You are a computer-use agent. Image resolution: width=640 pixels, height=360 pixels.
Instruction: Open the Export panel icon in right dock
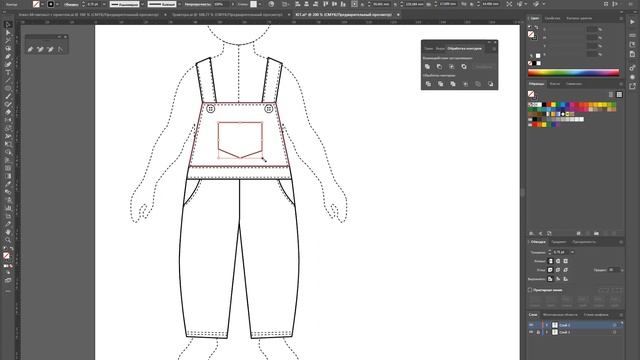632,86
